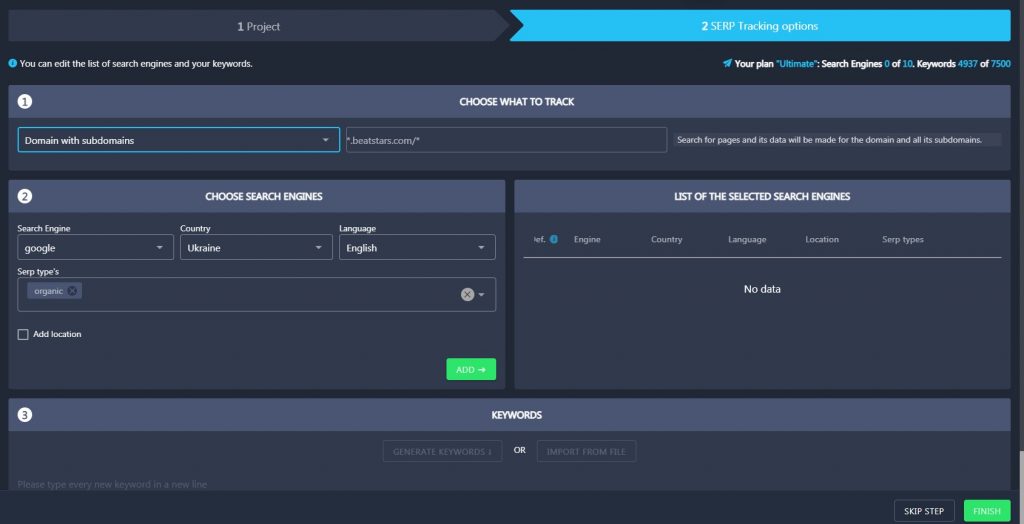This screenshot has height=524, width=1024.
Task: Click the Location column header
Action: 822,239
